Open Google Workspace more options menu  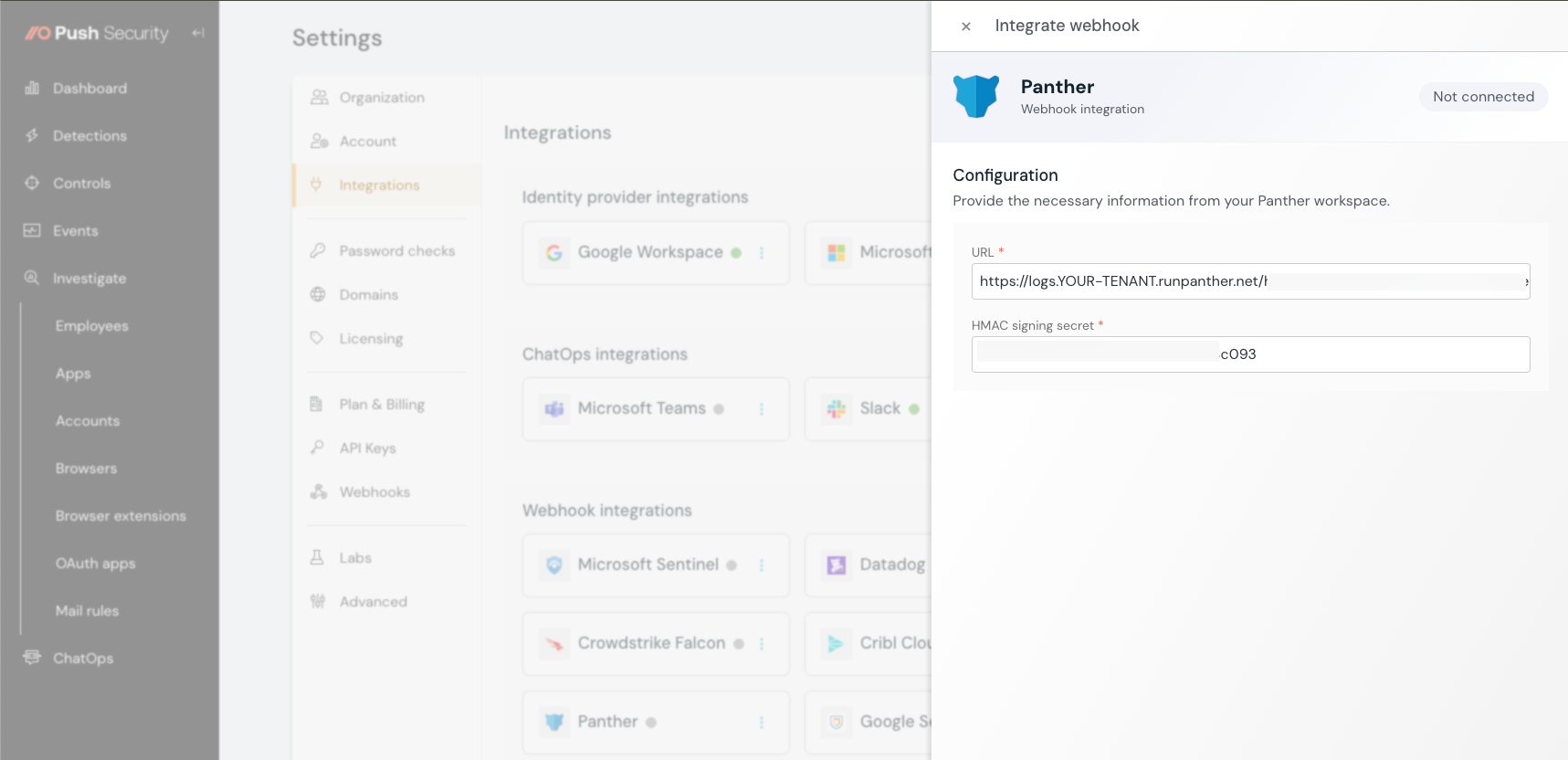(762, 253)
